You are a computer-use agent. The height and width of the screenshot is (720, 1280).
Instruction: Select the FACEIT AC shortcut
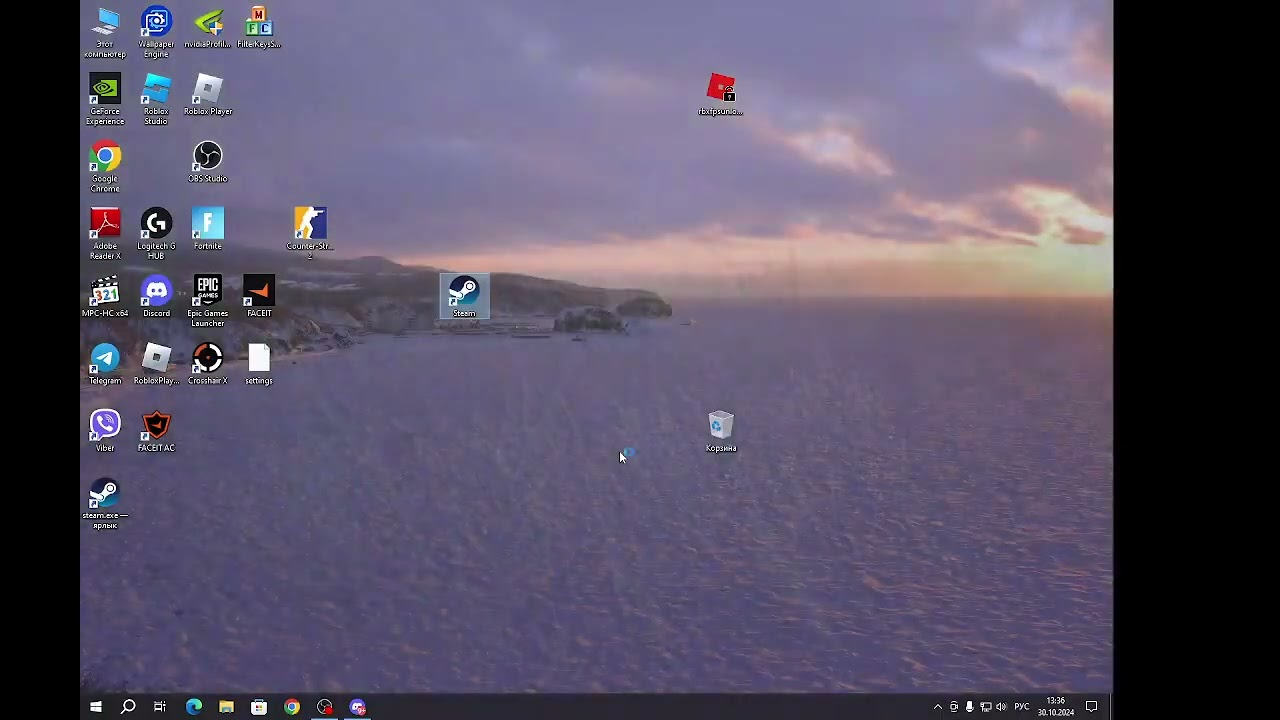[156, 431]
